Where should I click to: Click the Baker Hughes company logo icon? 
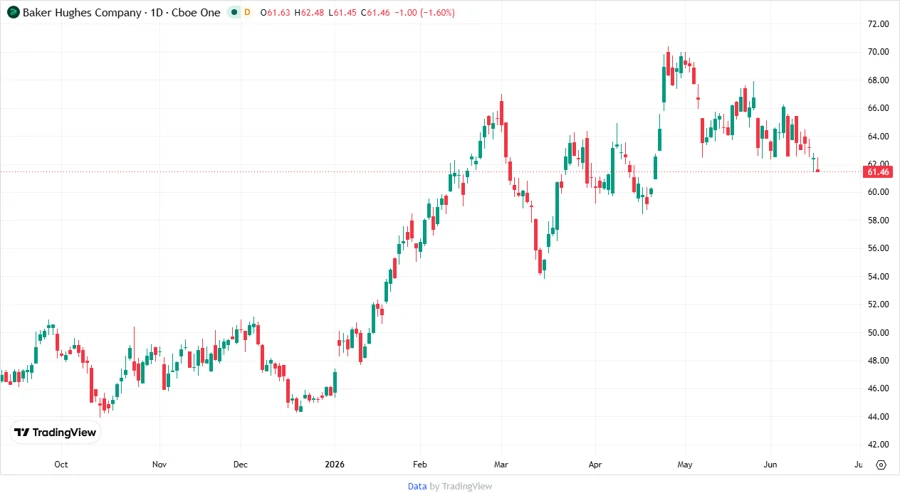click(x=13, y=12)
